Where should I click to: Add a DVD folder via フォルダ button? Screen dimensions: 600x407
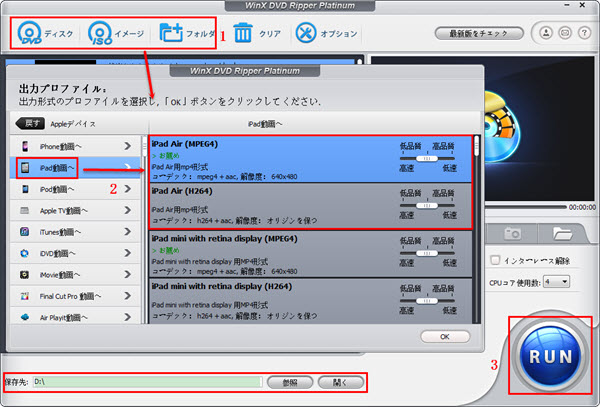pos(187,33)
